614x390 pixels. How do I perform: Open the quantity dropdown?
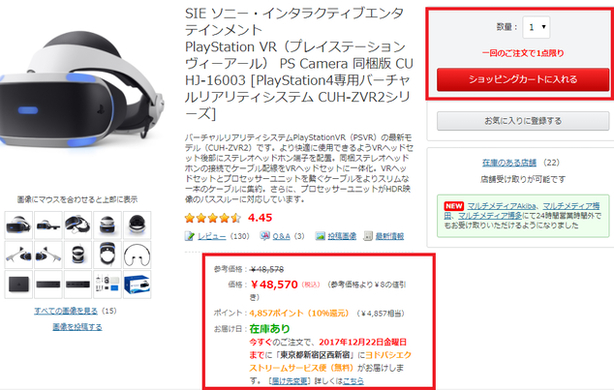coord(536,27)
